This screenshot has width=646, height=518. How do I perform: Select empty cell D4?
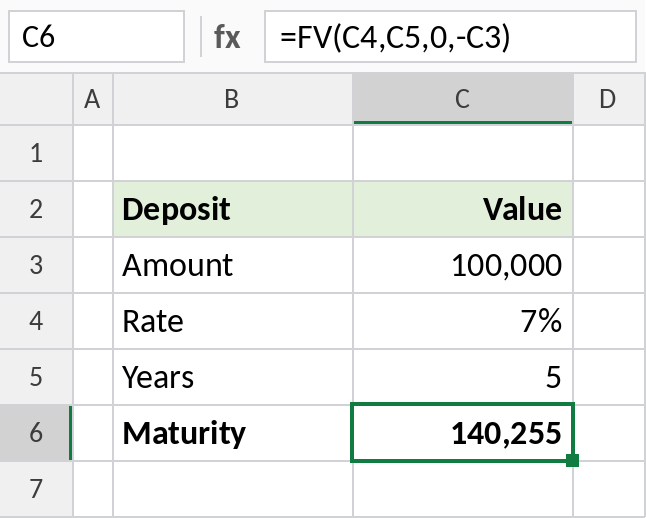[610, 321]
